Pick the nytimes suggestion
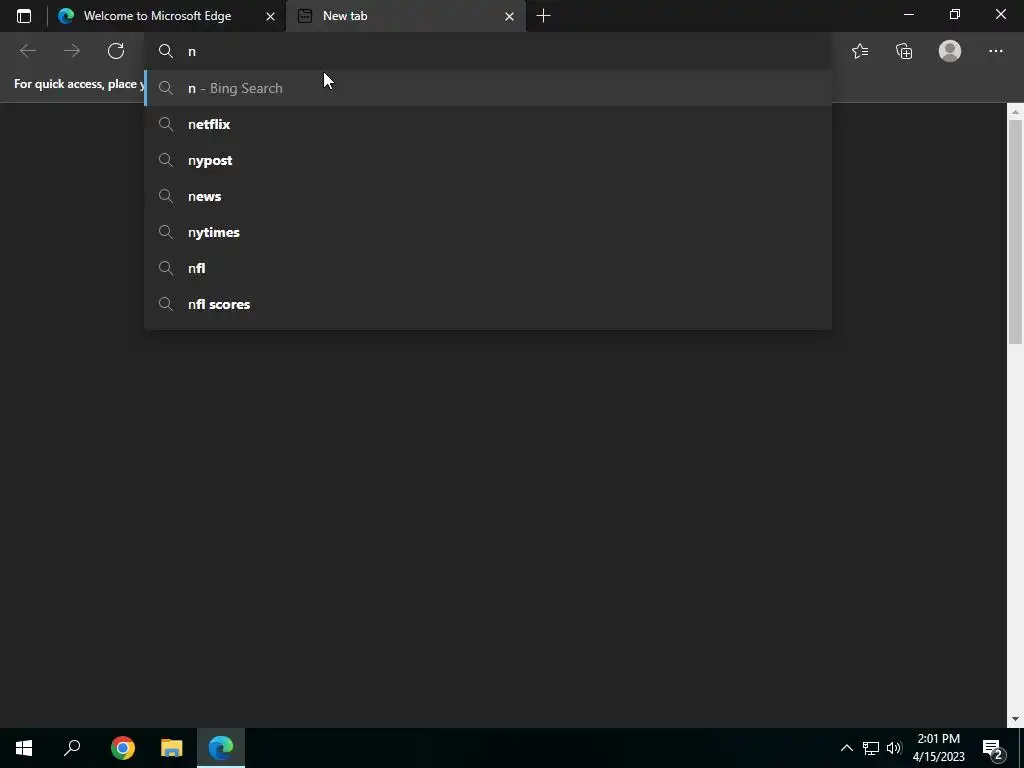The height and width of the screenshot is (768, 1024). coord(488,232)
